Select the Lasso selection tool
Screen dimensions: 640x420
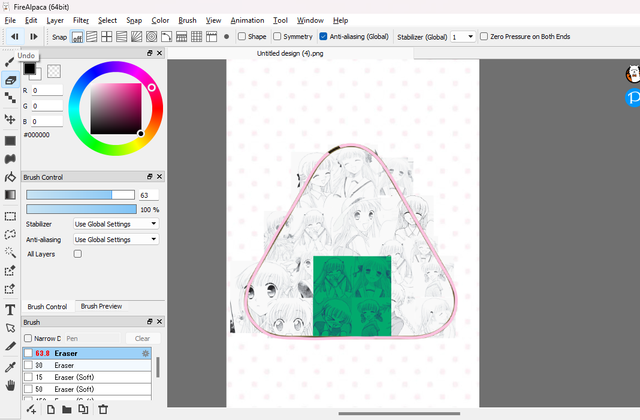tap(10, 234)
